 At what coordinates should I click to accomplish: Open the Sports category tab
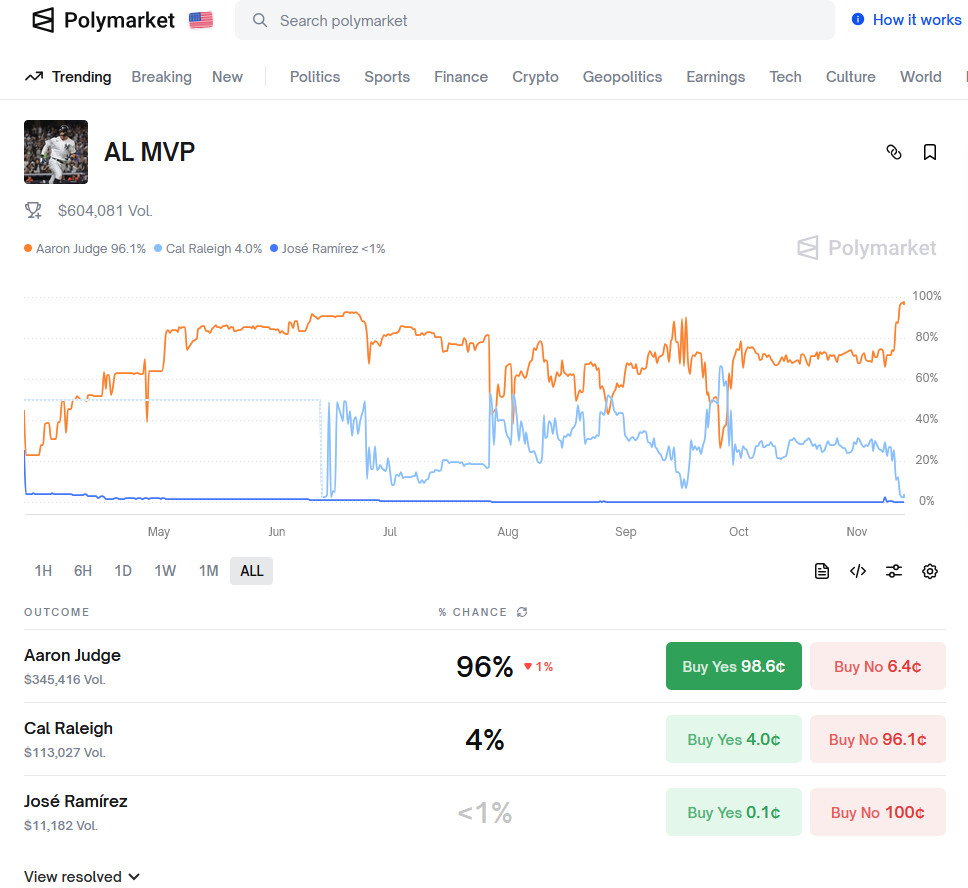tap(387, 77)
